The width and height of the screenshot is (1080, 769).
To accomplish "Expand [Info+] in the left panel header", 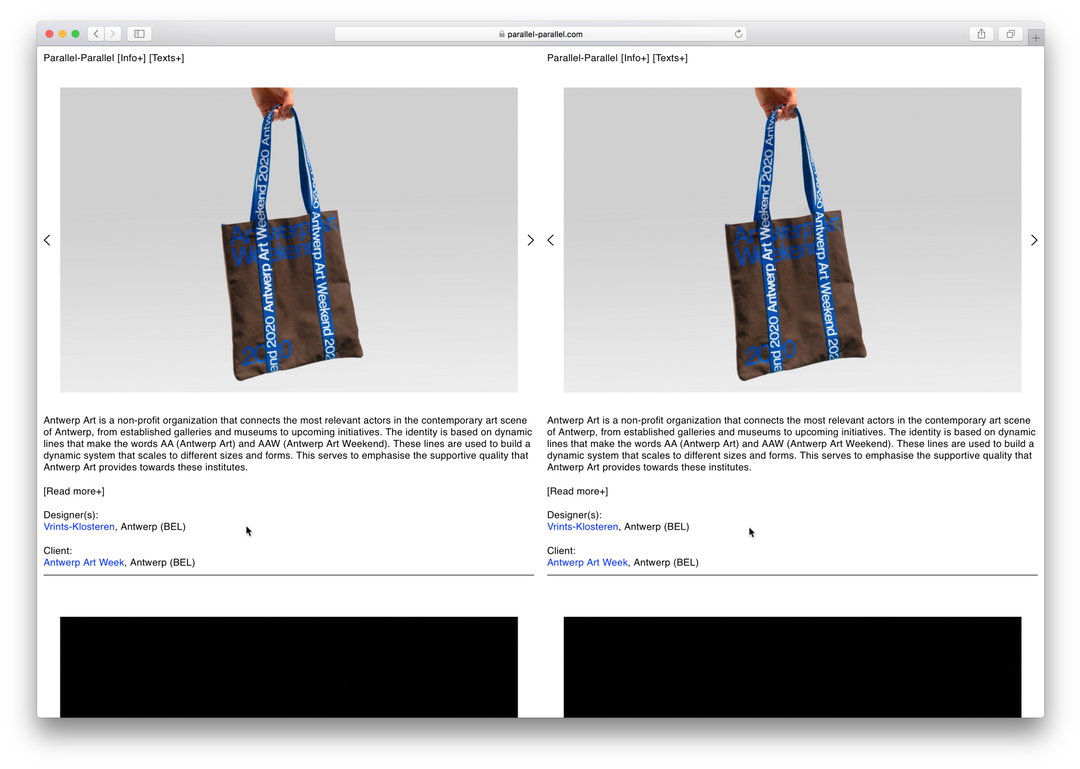I will click(132, 58).
